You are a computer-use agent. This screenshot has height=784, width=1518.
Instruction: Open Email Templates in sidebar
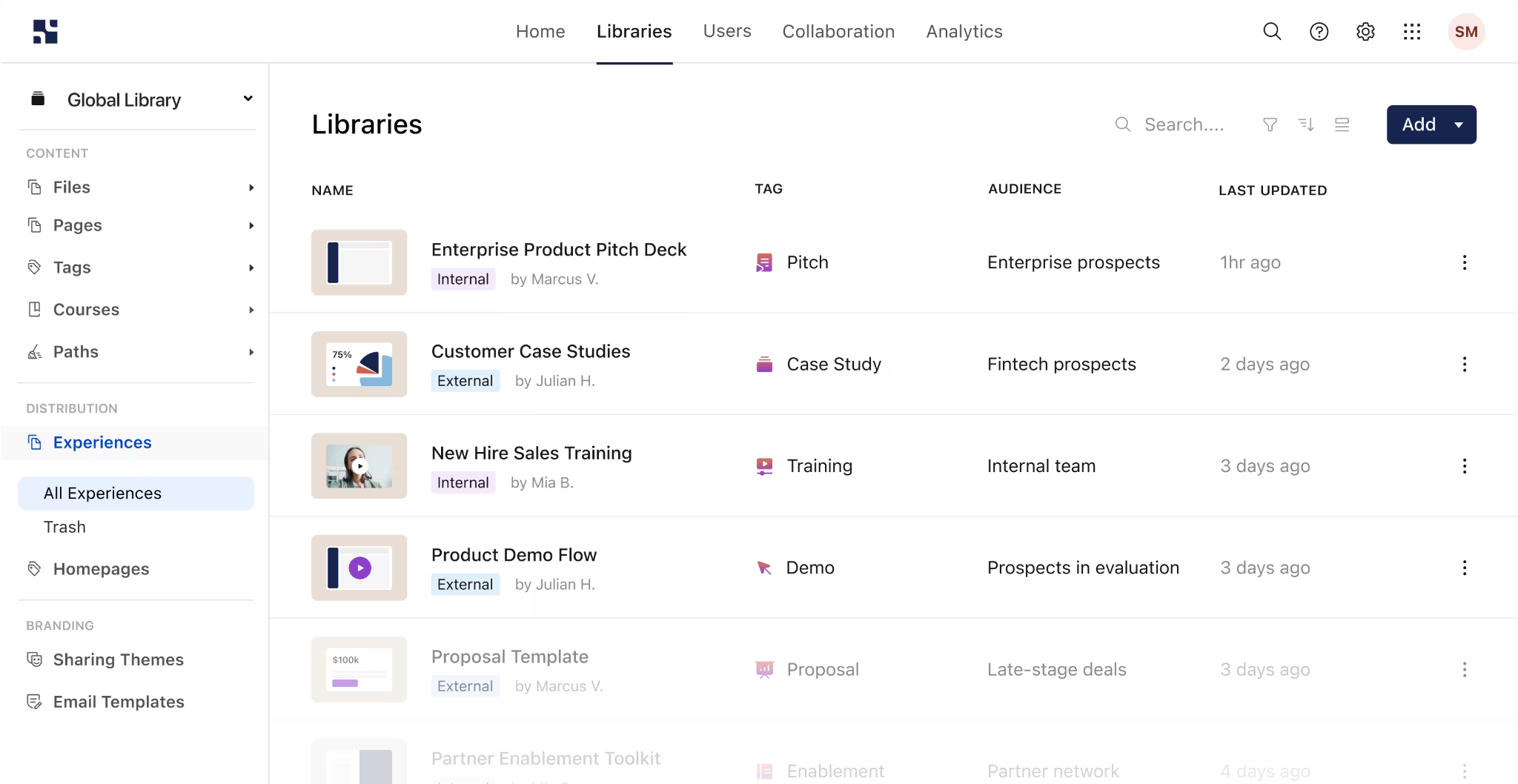(x=119, y=702)
